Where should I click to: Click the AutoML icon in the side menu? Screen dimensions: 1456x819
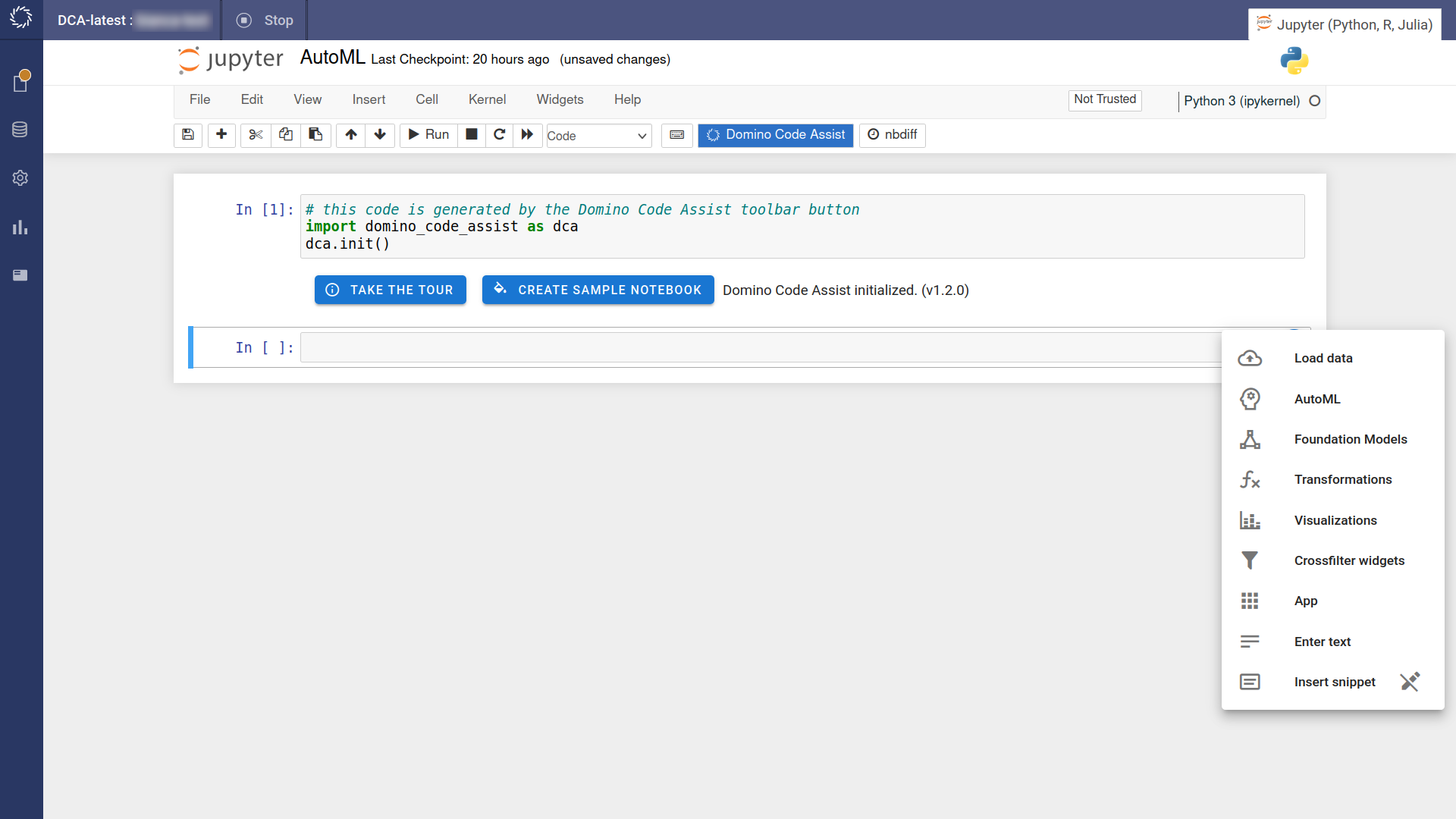[1250, 399]
